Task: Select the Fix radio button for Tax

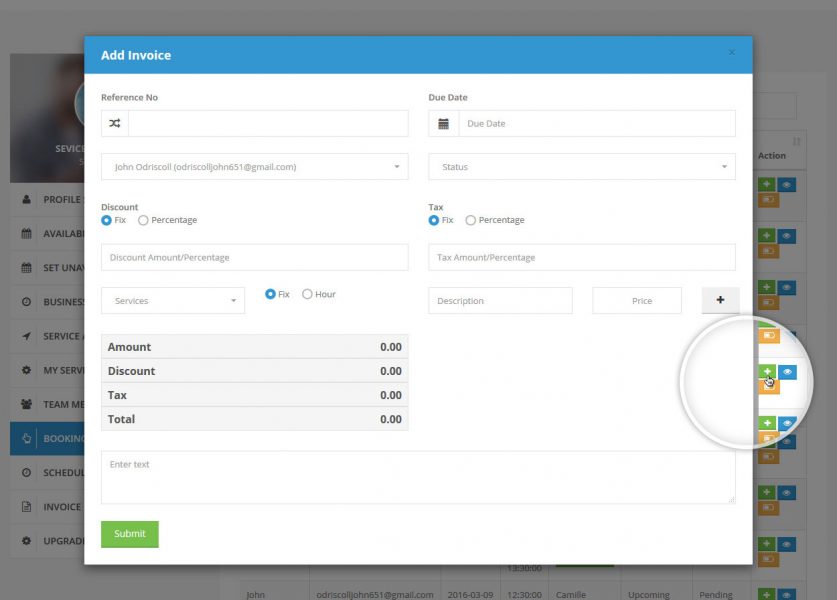Action: point(434,220)
